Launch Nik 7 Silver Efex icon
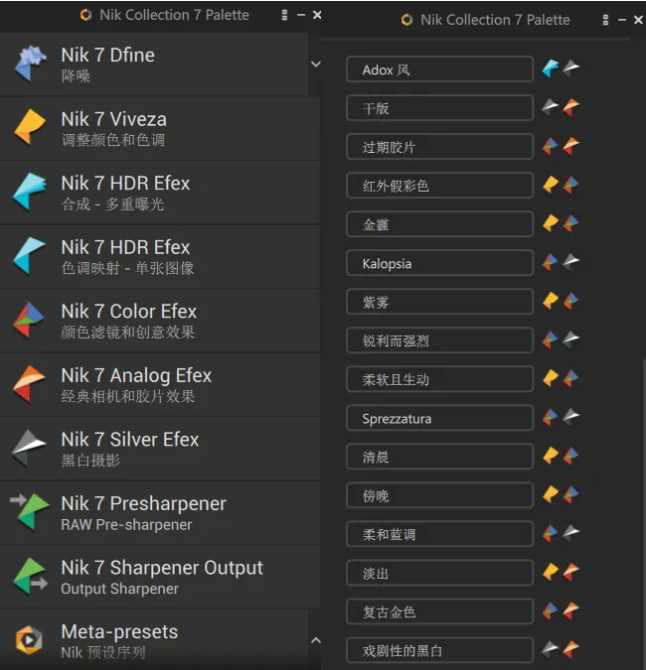 click(29, 448)
